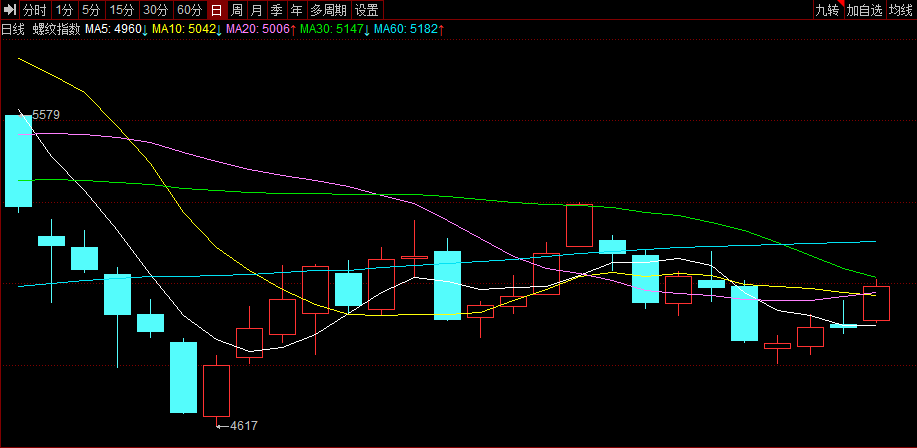Click 加自选 to add to watchlist

[864, 9]
